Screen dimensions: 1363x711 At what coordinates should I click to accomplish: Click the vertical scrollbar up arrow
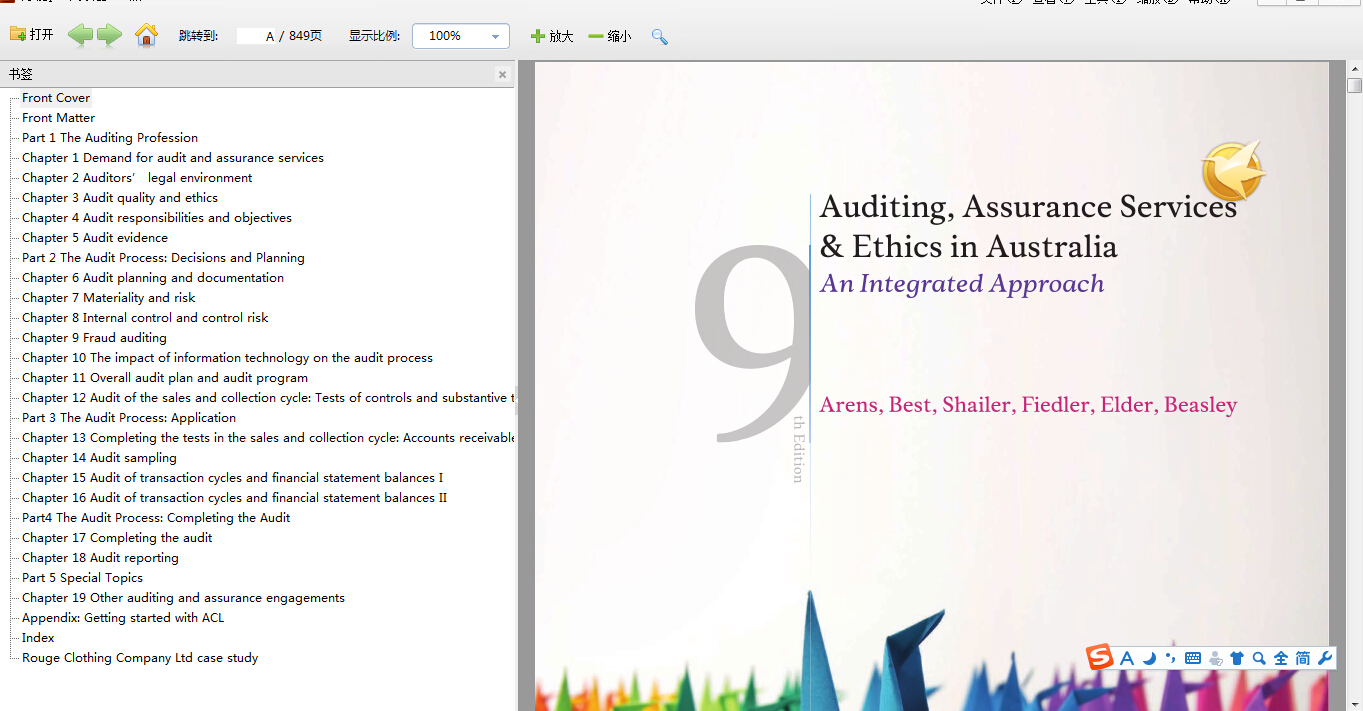[1354, 67]
